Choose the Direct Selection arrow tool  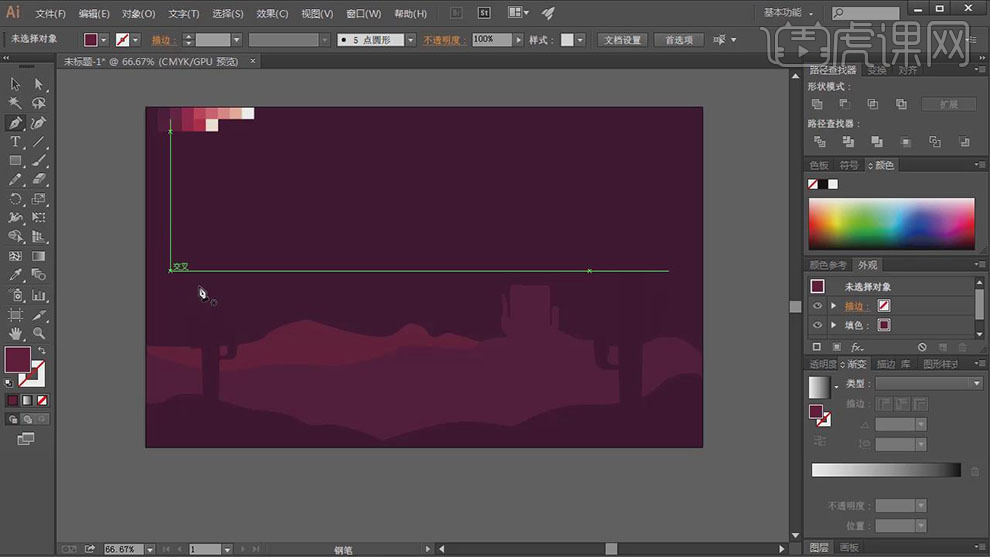click(39, 85)
